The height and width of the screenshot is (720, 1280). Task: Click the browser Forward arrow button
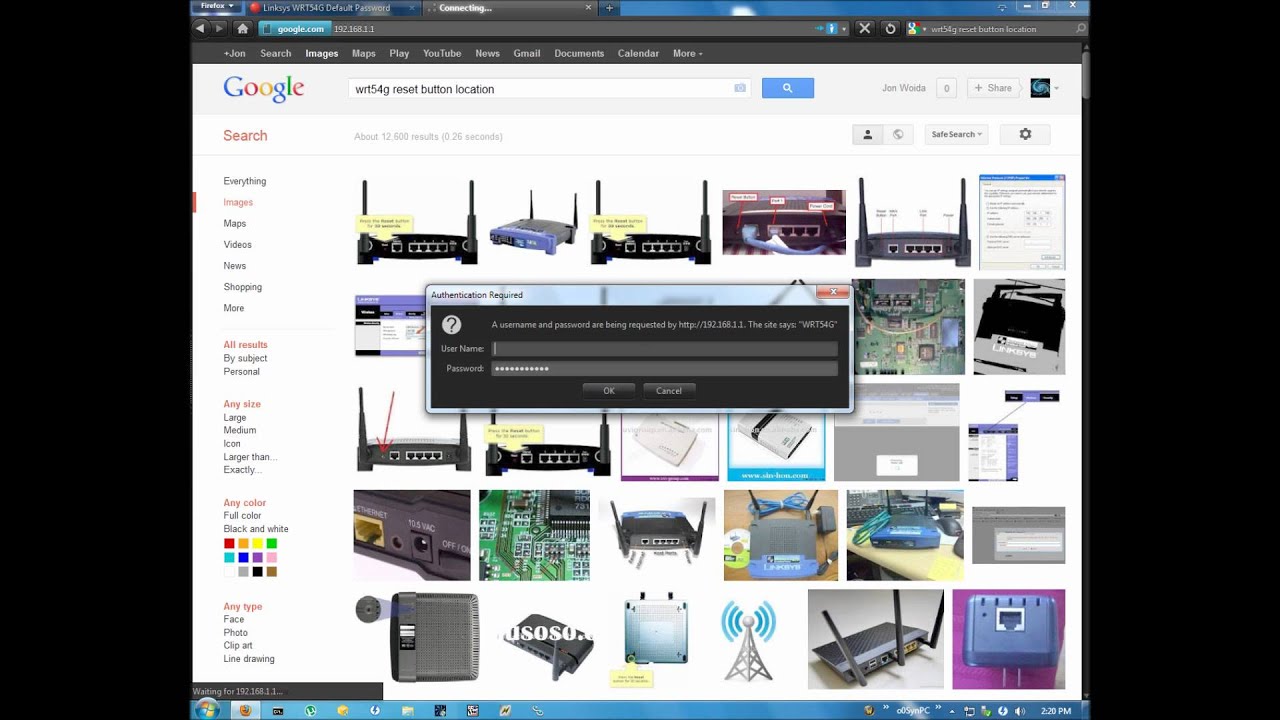click(220, 29)
